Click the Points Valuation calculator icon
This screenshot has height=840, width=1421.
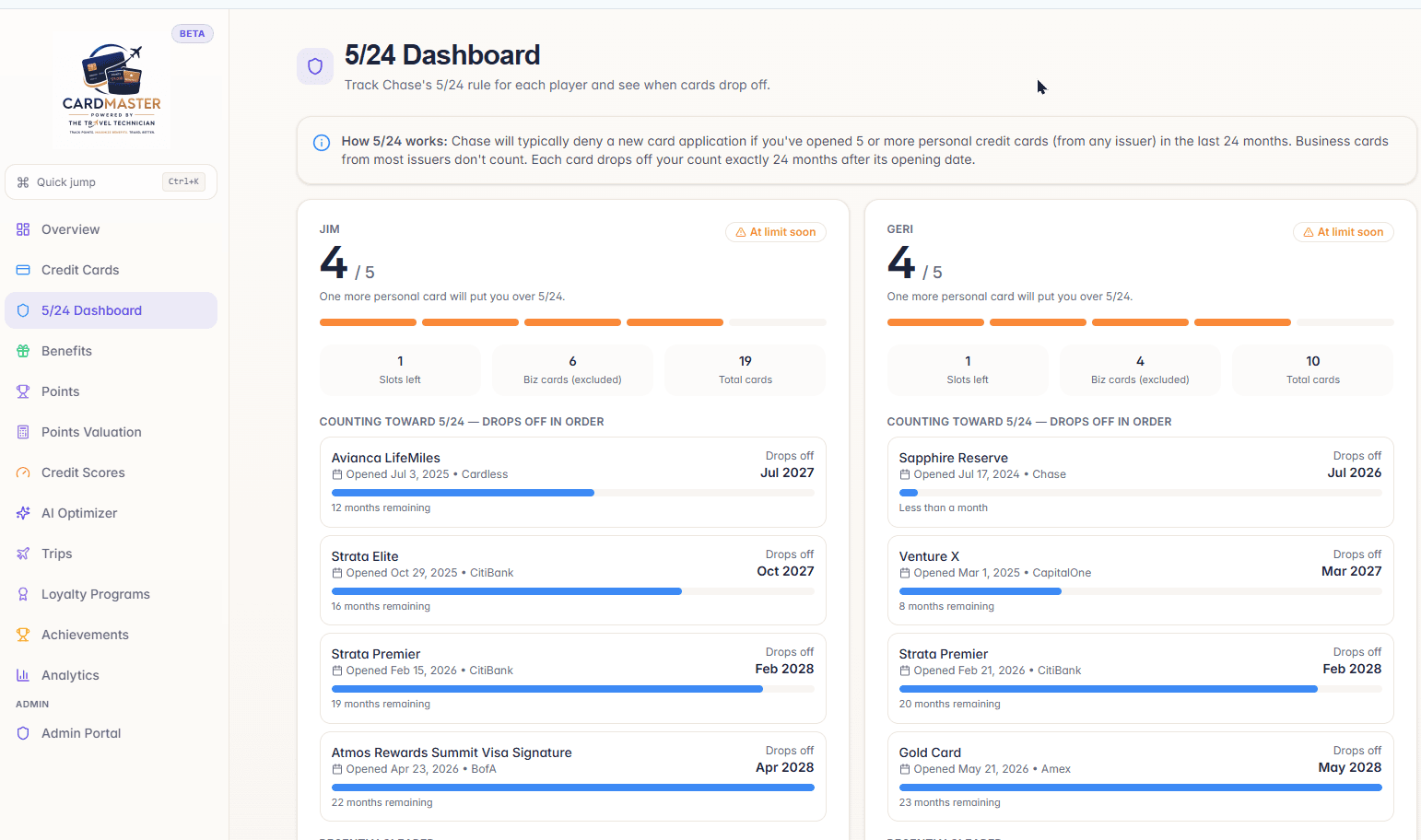tap(23, 432)
